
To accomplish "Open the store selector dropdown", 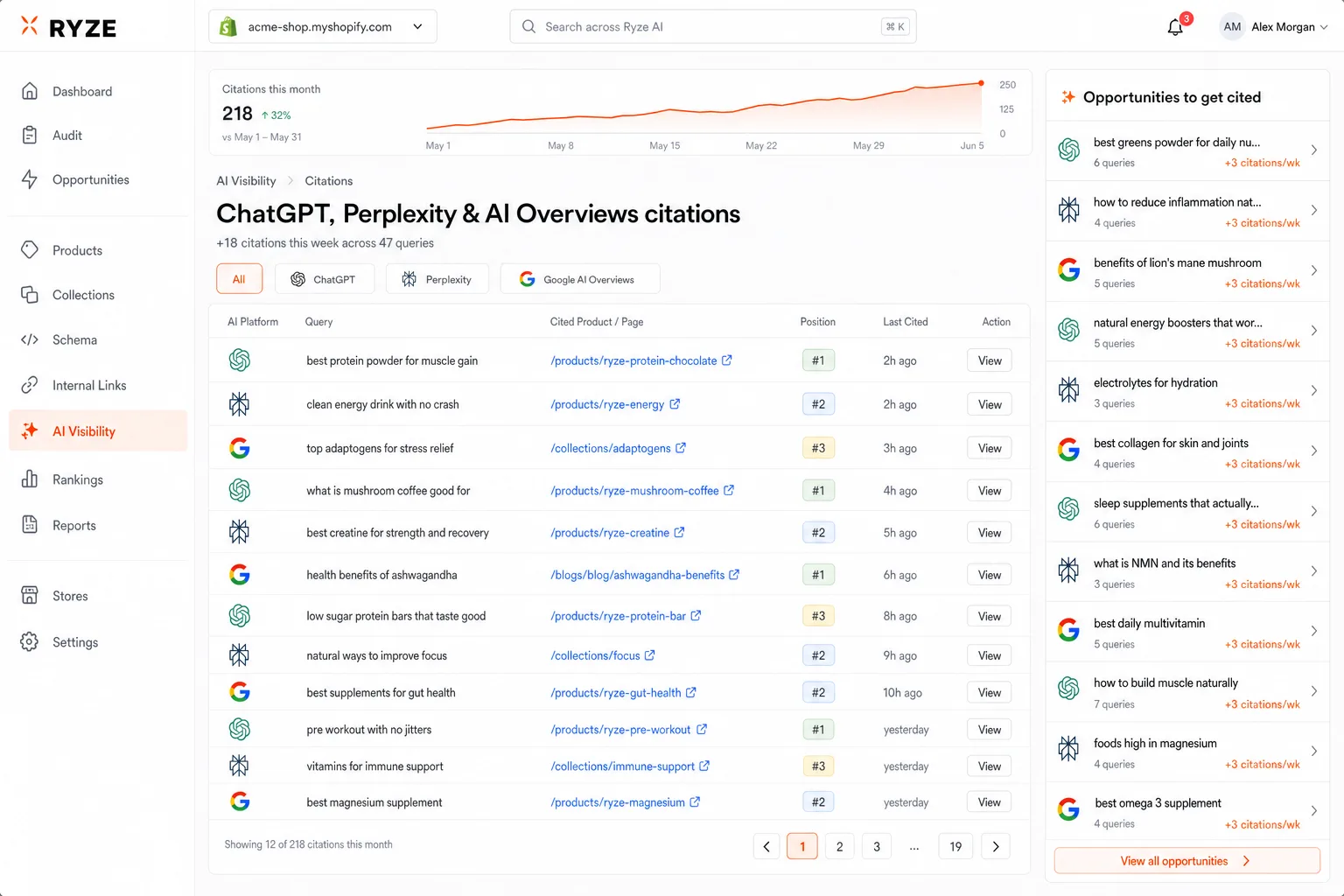I will click(323, 27).
